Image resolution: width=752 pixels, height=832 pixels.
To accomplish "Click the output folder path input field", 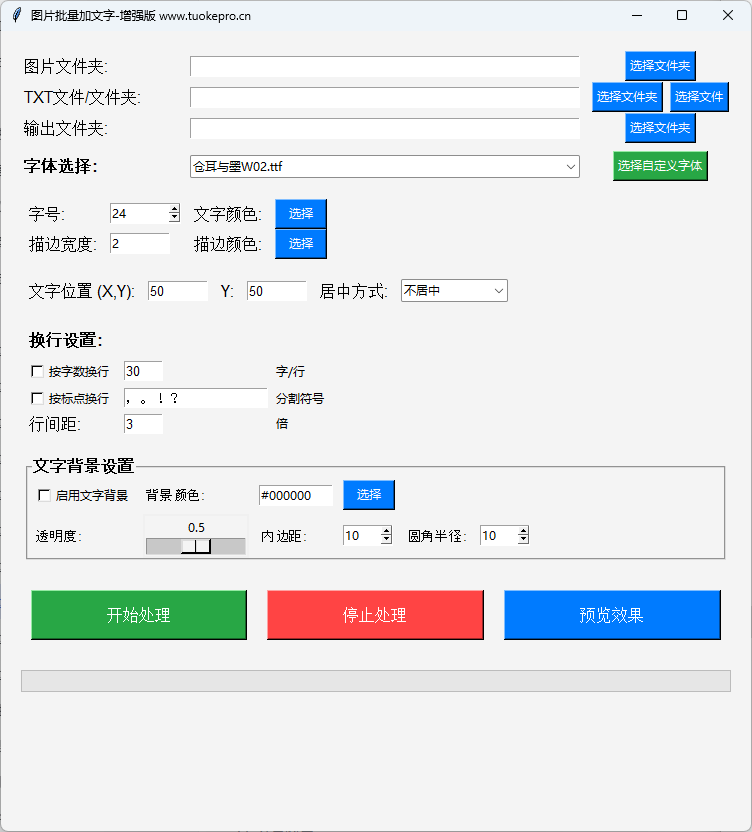I will point(385,128).
